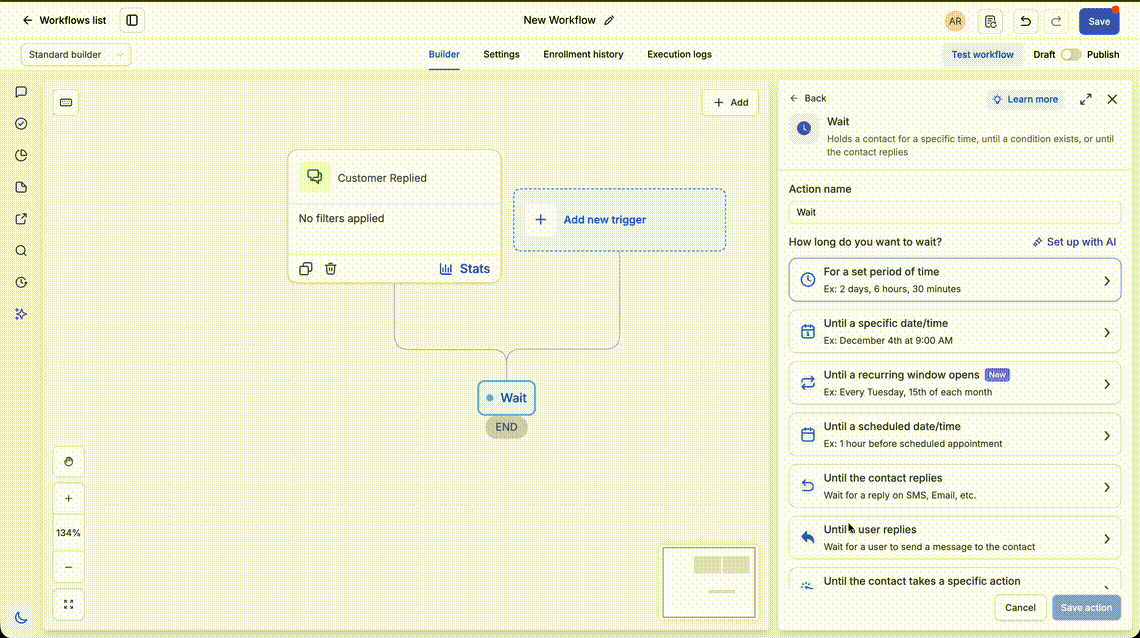Click the canvas minimap thumbnail
The image size is (1140, 638).
[709, 583]
